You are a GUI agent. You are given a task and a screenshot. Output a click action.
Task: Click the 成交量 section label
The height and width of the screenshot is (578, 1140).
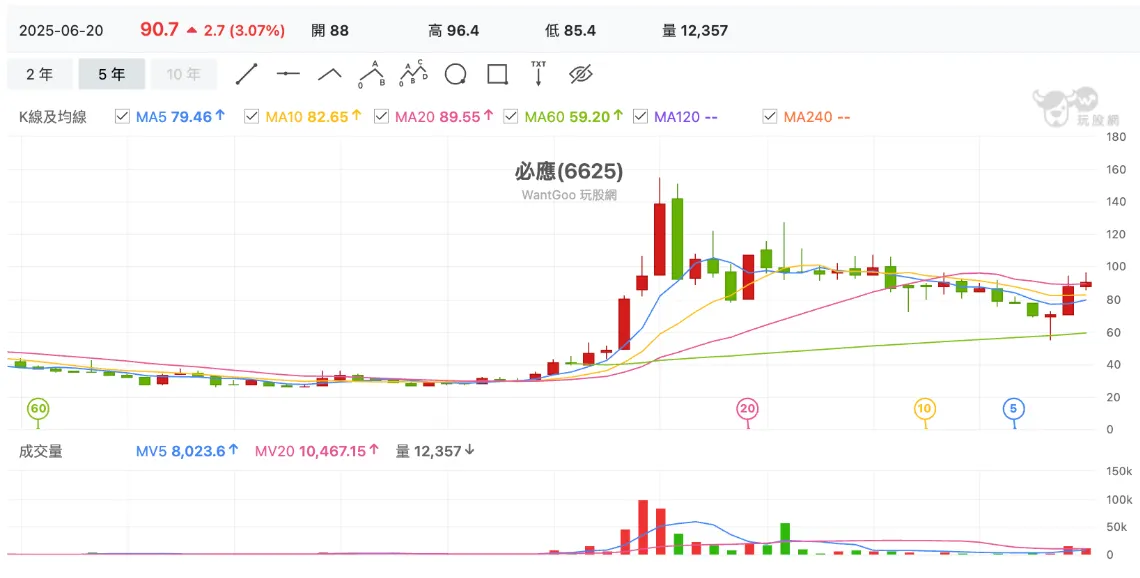[41, 451]
